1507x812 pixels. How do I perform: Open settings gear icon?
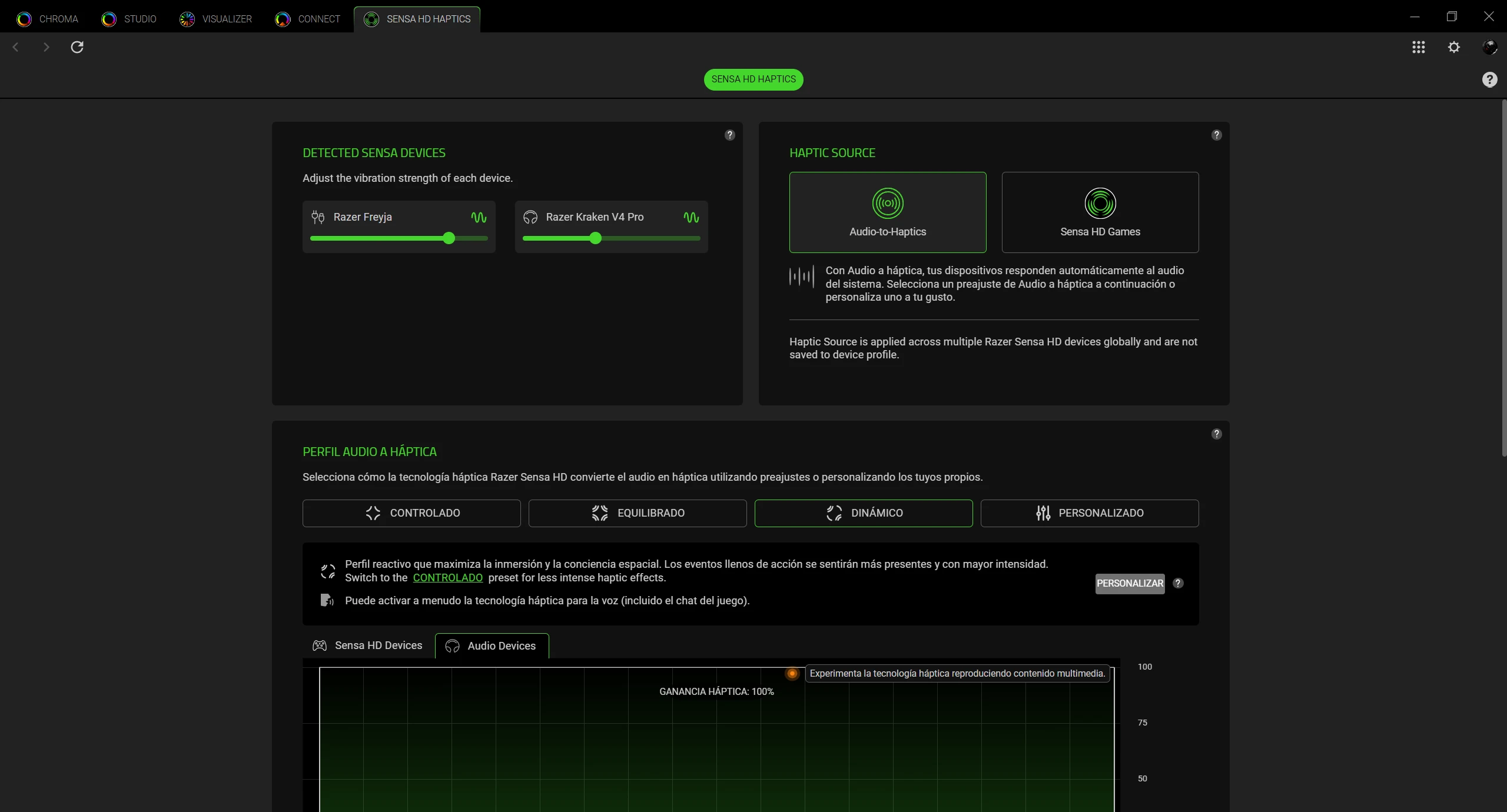click(1454, 47)
